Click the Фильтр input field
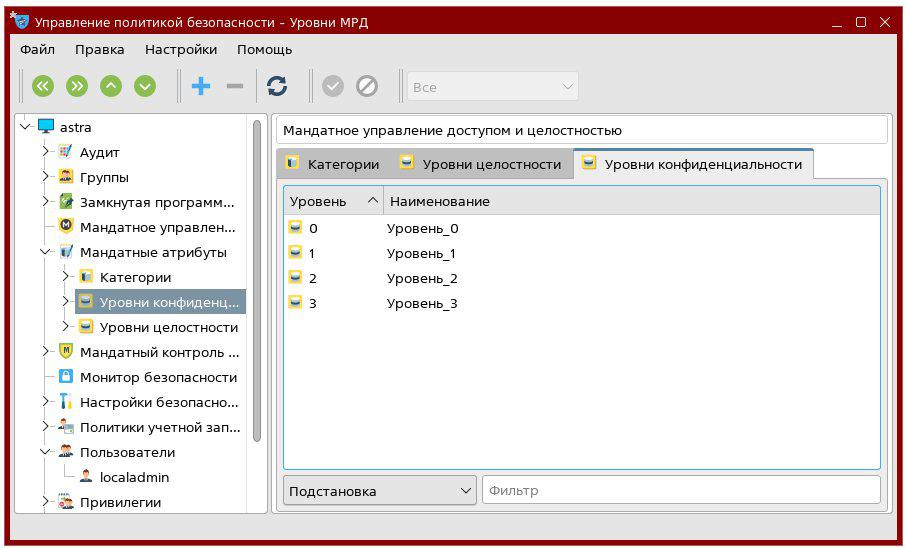The width and height of the screenshot is (905, 548). (680, 490)
